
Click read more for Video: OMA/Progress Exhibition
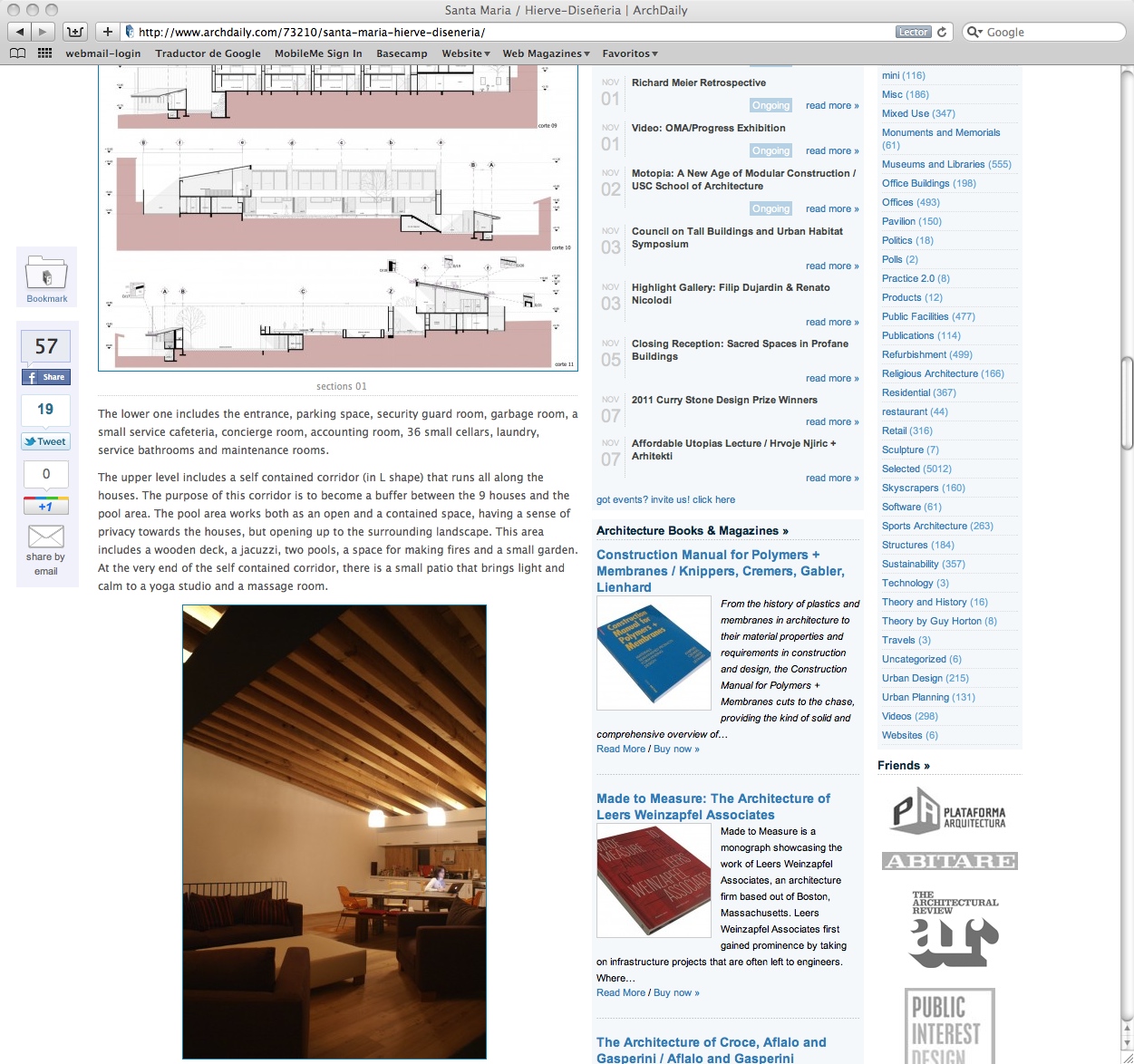pyautogui.click(x=832, y=150)
